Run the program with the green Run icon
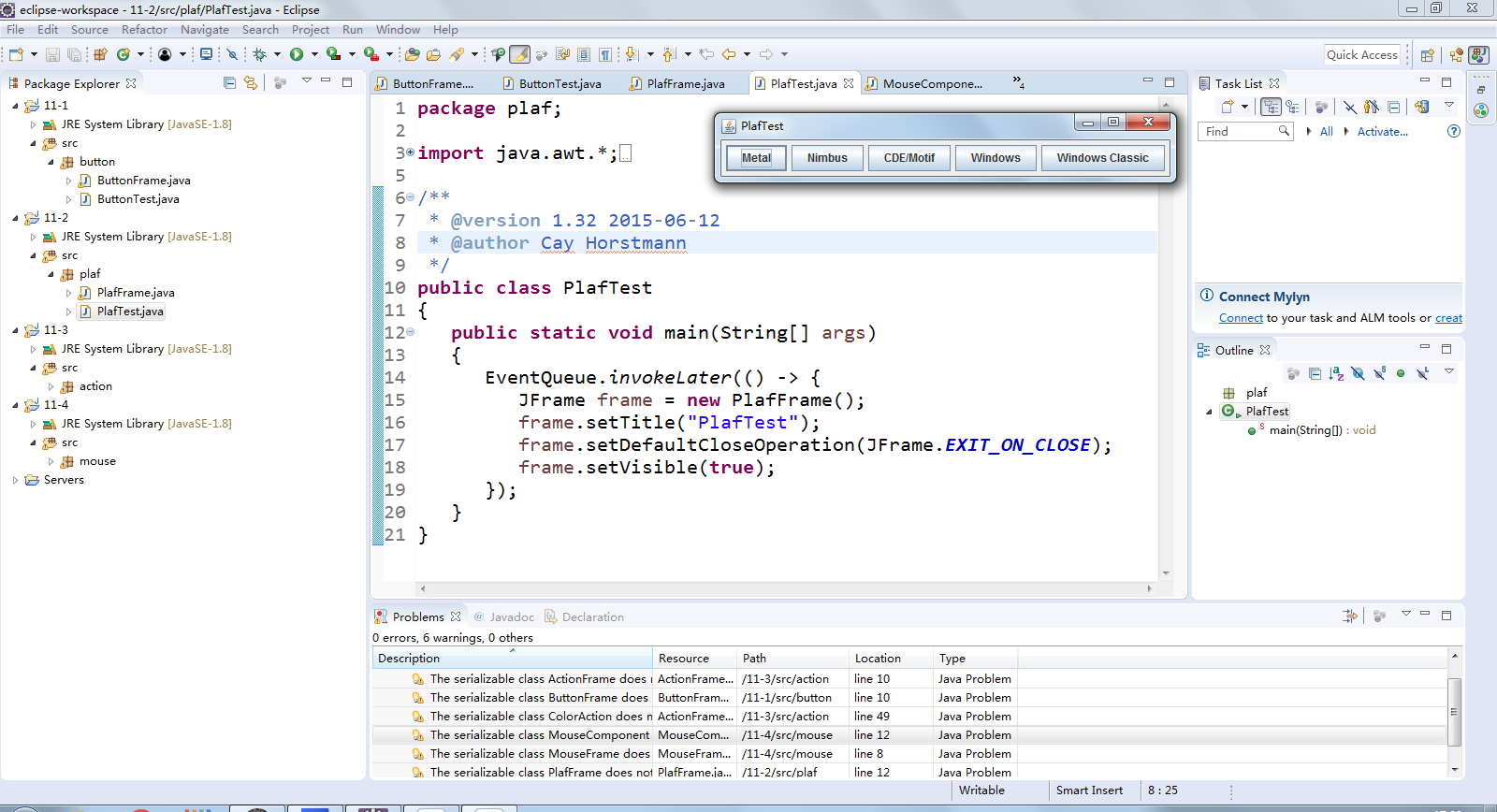 [x=297, y=54]
